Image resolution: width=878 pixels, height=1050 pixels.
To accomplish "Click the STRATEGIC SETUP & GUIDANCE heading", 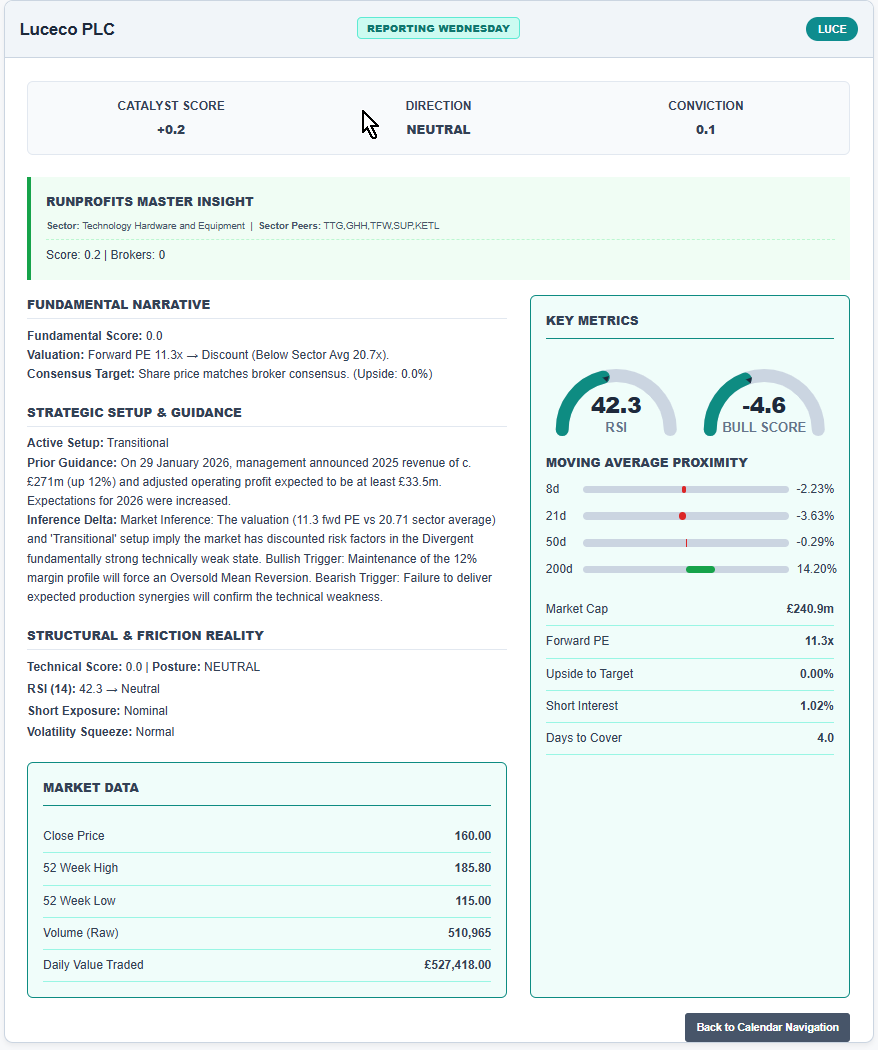I will click(x=135, y=412).
